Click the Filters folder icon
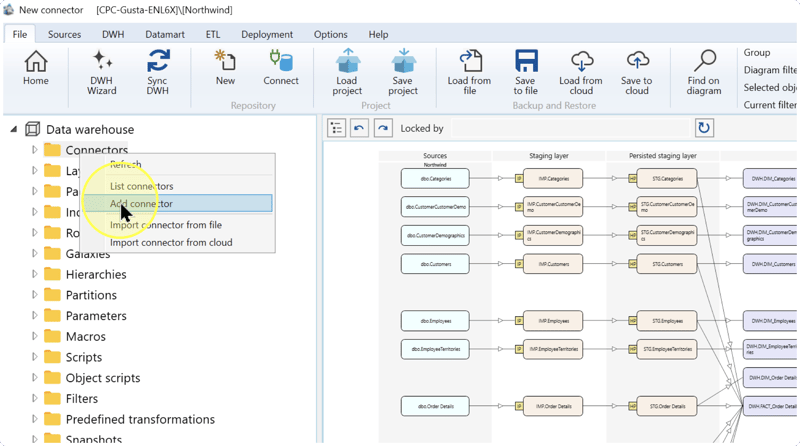Viewport: 800px width, 446px height. tap(52, 399)
